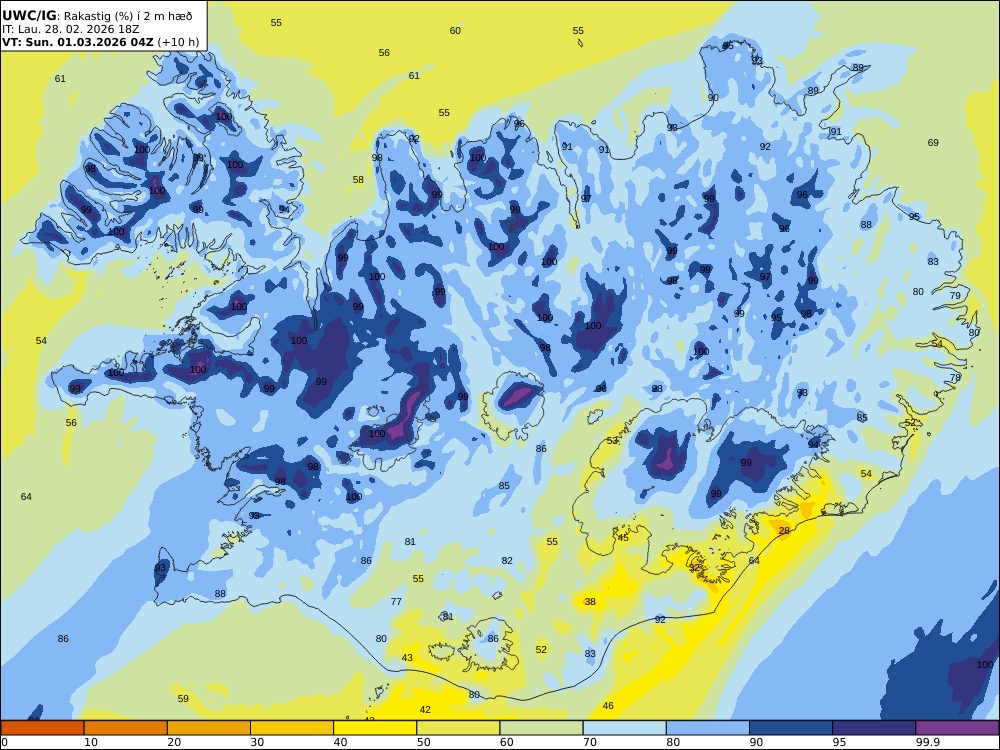The image size is (1000, 750).
Task: Click the '50' legend tick label
Action: [423, 742]
